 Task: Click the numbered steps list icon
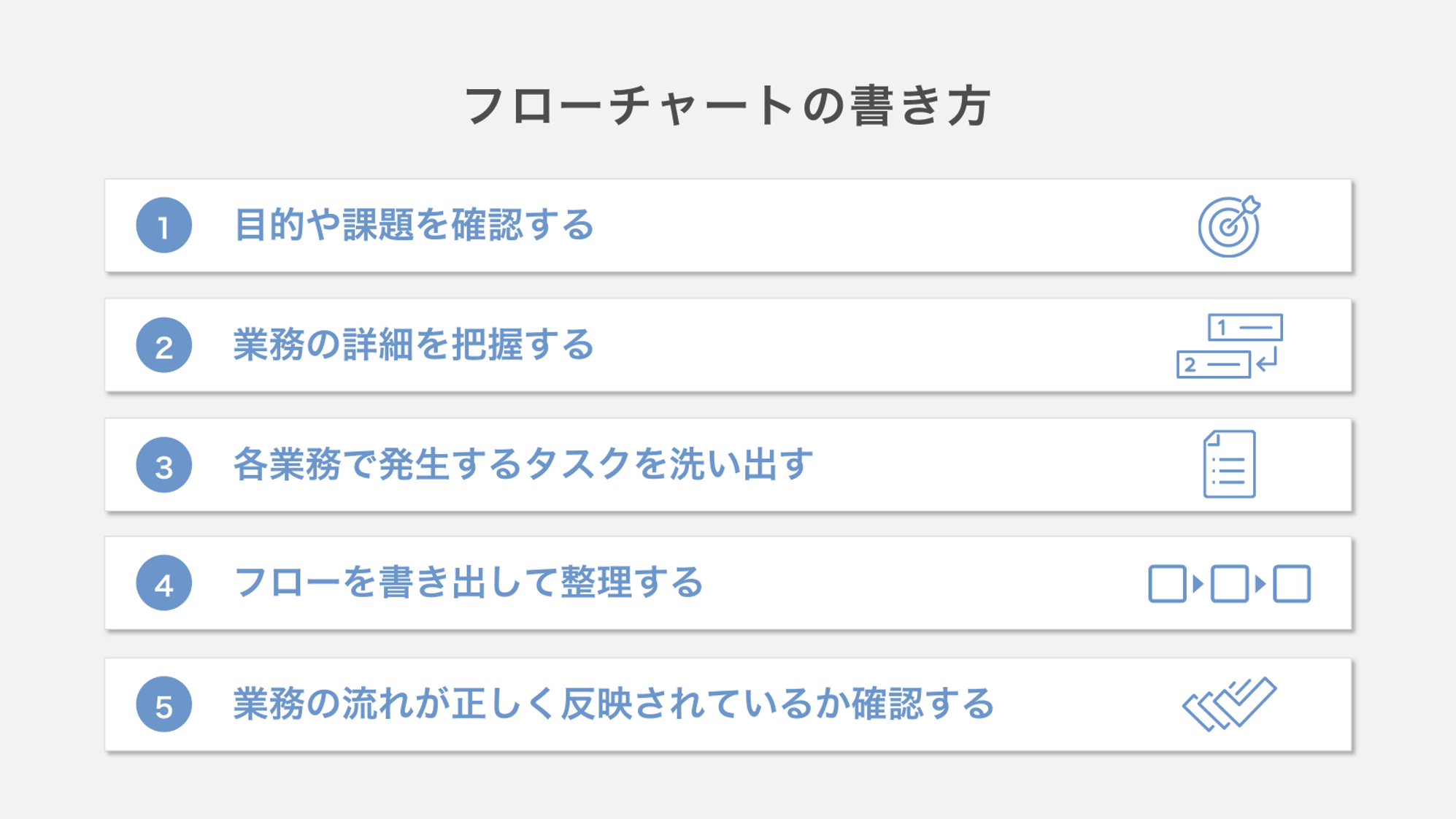(x=1230, y=345)
